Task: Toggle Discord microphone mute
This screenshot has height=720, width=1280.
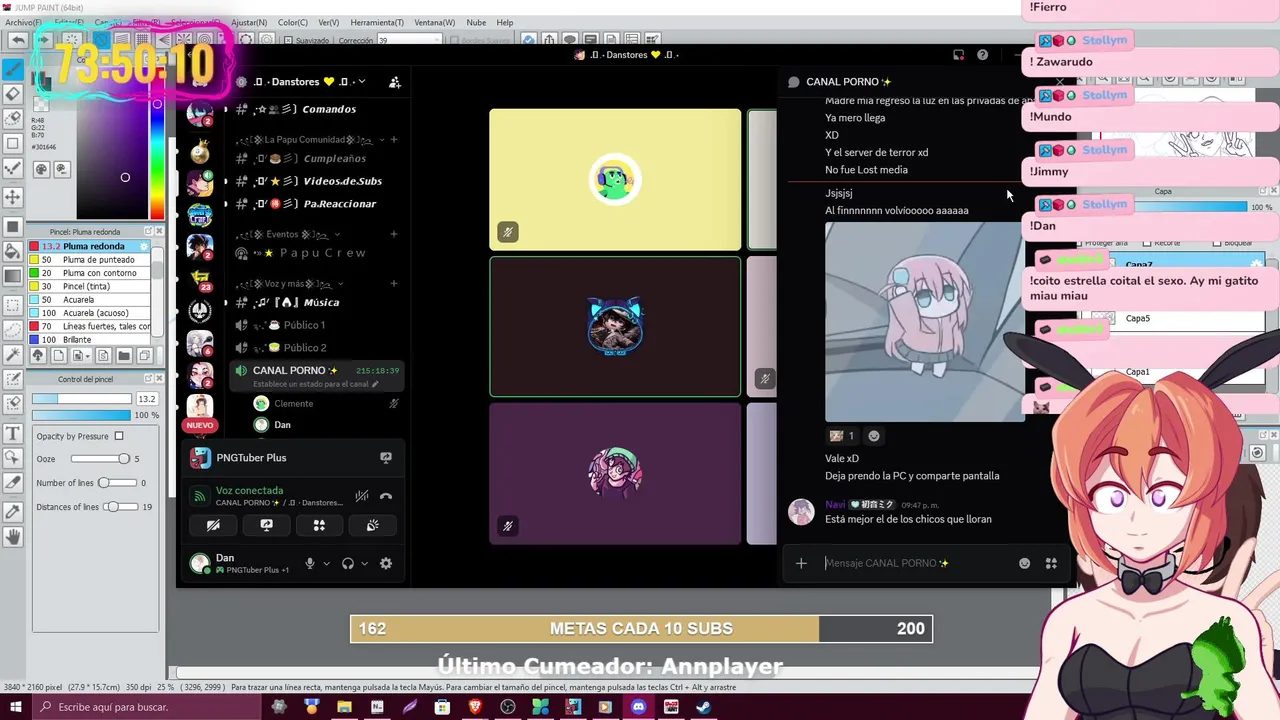Action: click(x=310, y=563)
